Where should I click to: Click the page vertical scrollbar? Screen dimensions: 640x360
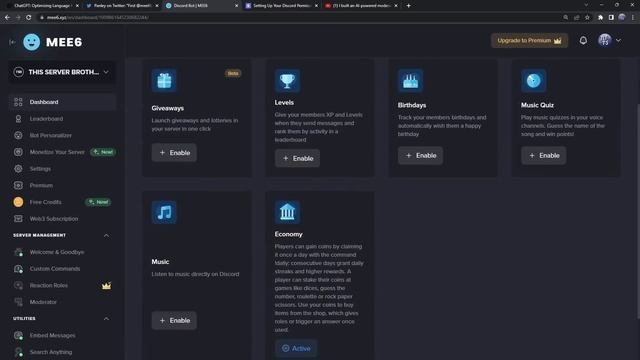(x=638, y=210)
